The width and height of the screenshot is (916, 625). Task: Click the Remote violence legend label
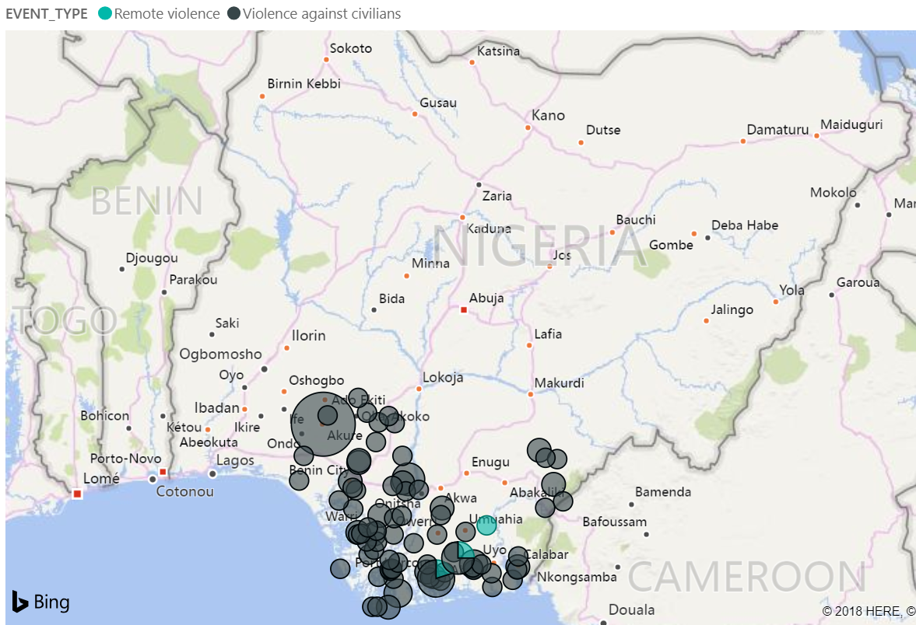(166, 14)
